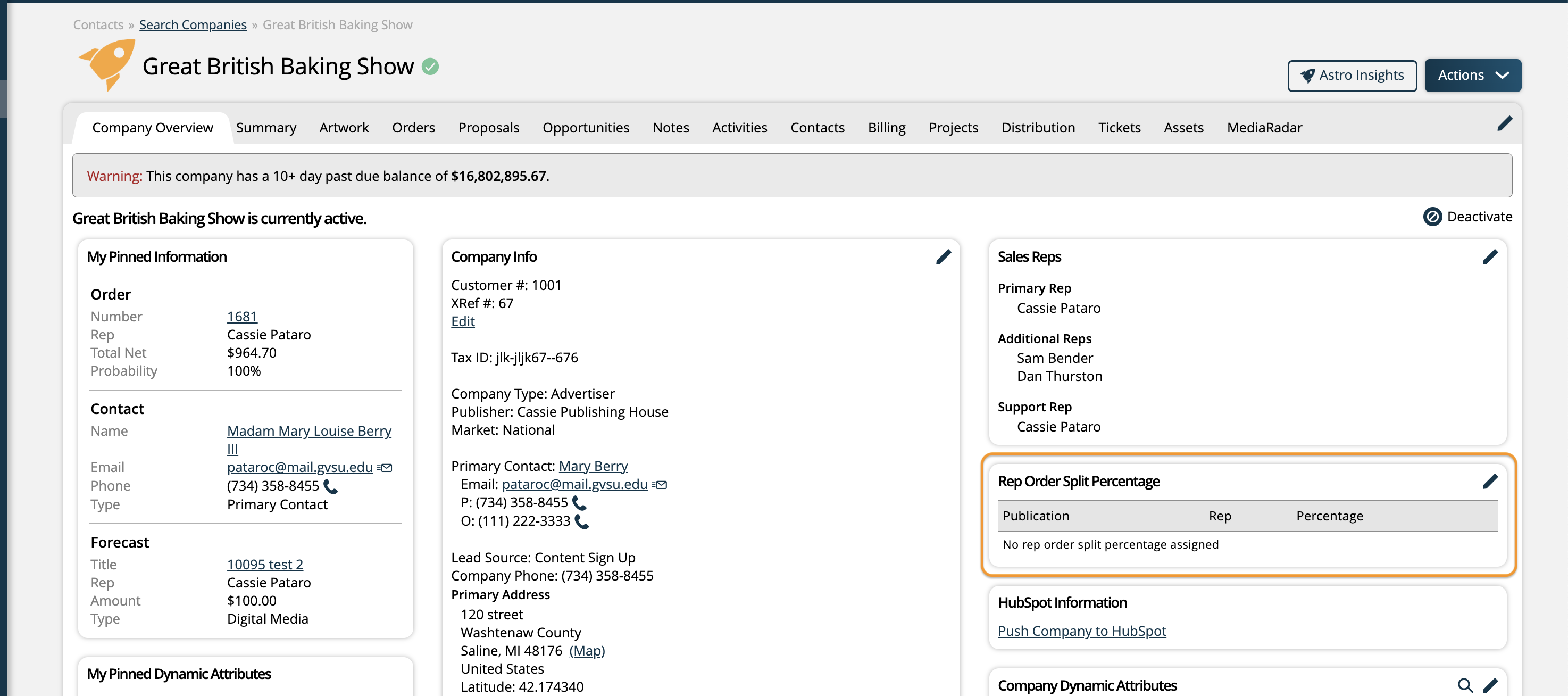Click Dan Thurston additional rep name
The width and height of the screenshot is (1568, 696).
click(x=1059, y=377)
